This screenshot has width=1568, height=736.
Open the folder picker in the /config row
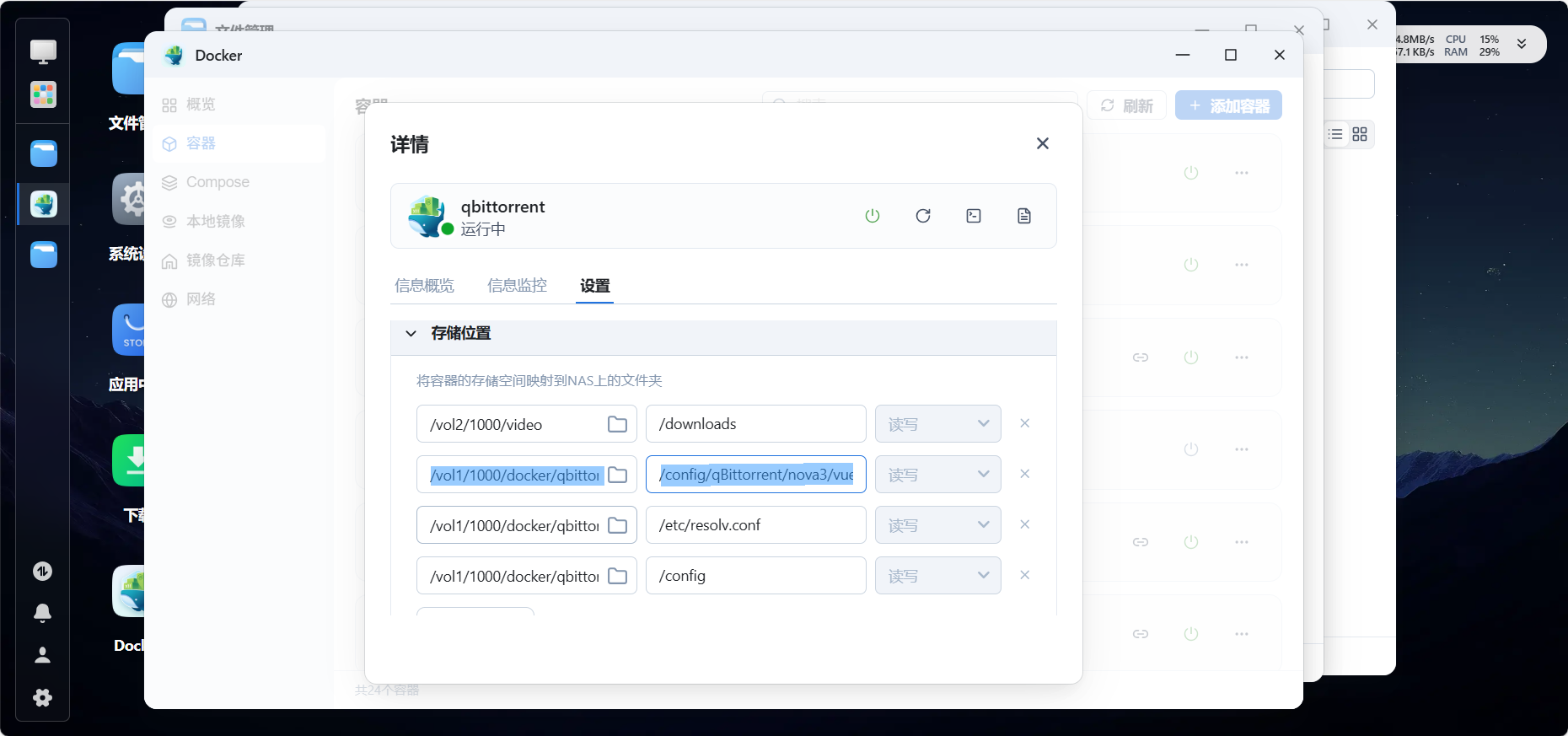617,576
